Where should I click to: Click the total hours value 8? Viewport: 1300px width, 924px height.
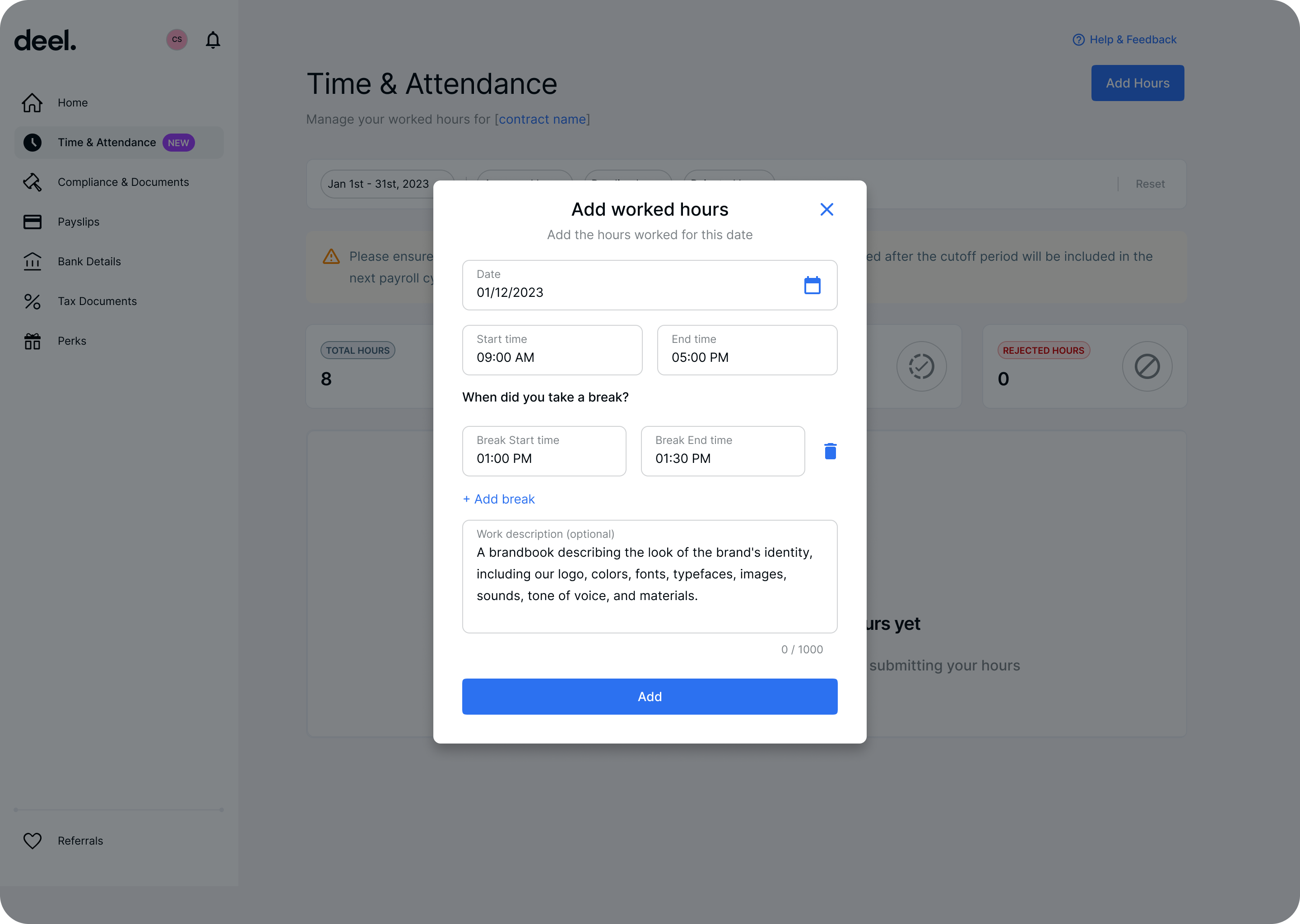click(326, 379)
